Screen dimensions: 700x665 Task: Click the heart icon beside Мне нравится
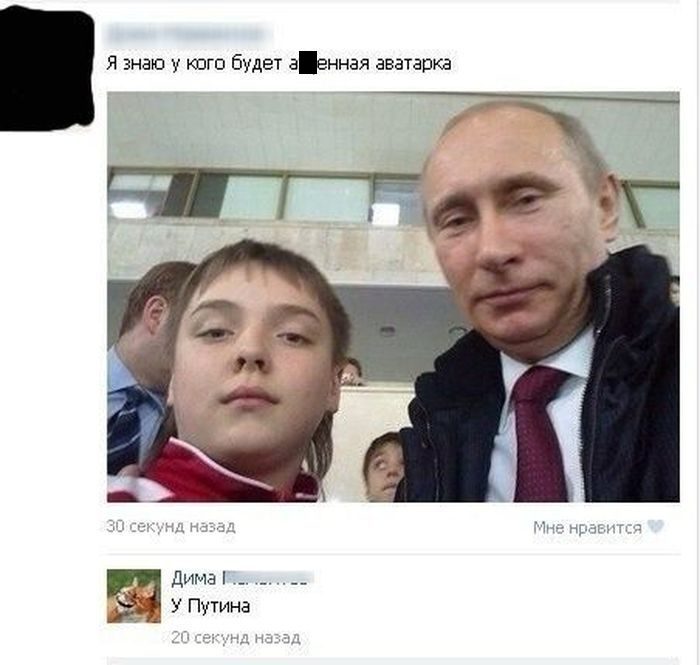pyautogui.click(x=656, y=527)
